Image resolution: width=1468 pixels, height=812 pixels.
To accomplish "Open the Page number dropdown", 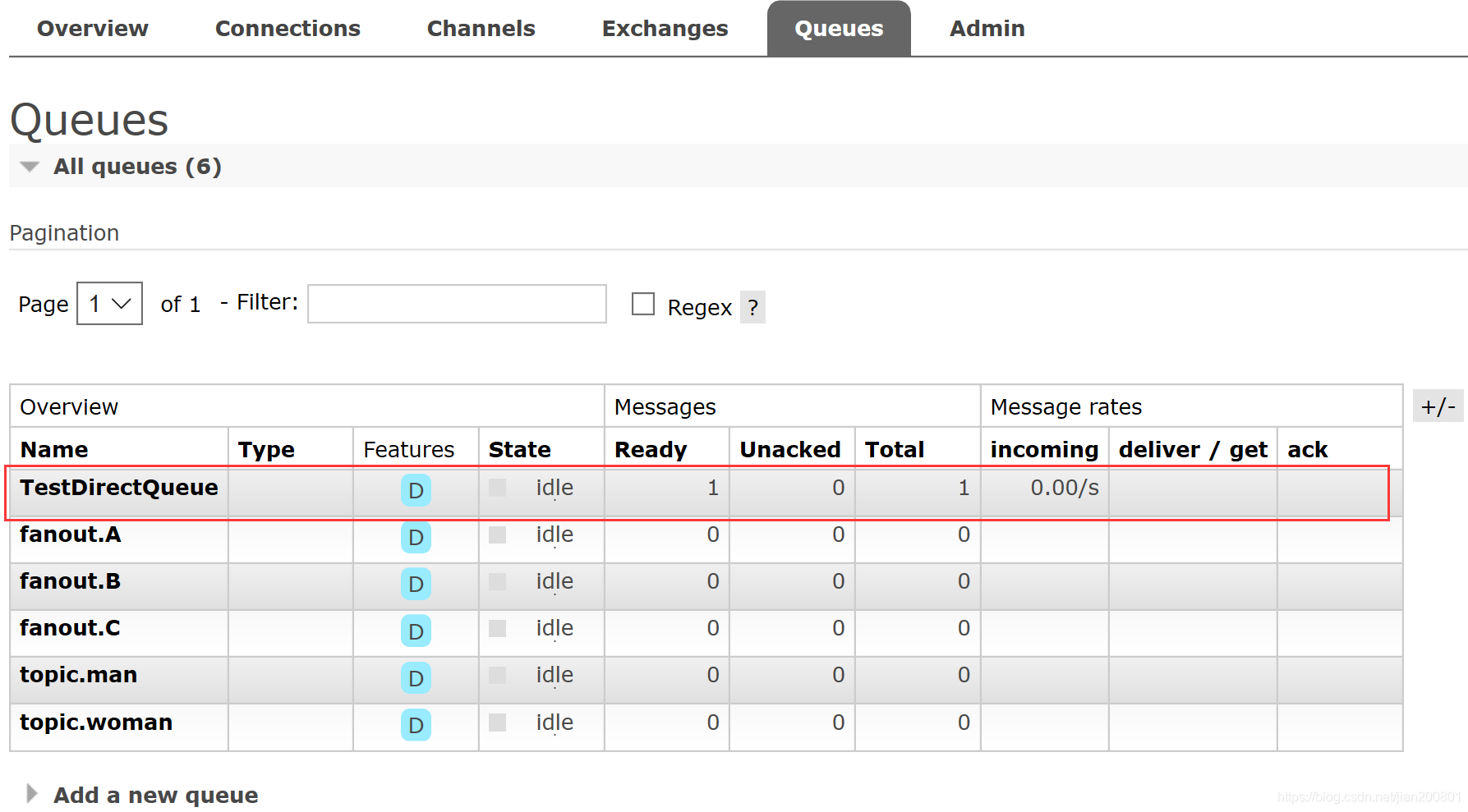I will [x=109, y=304].
